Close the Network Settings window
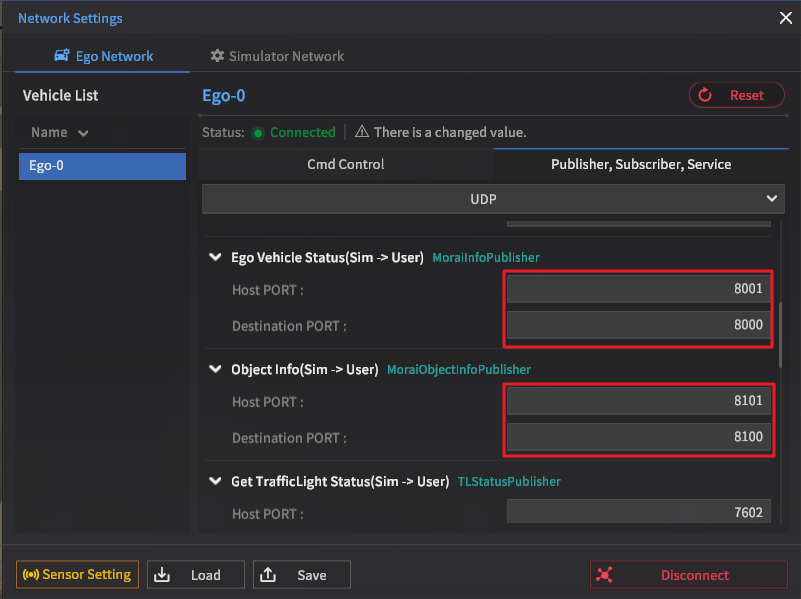Viewport: 801px width, 599px height. coord(784,17)
